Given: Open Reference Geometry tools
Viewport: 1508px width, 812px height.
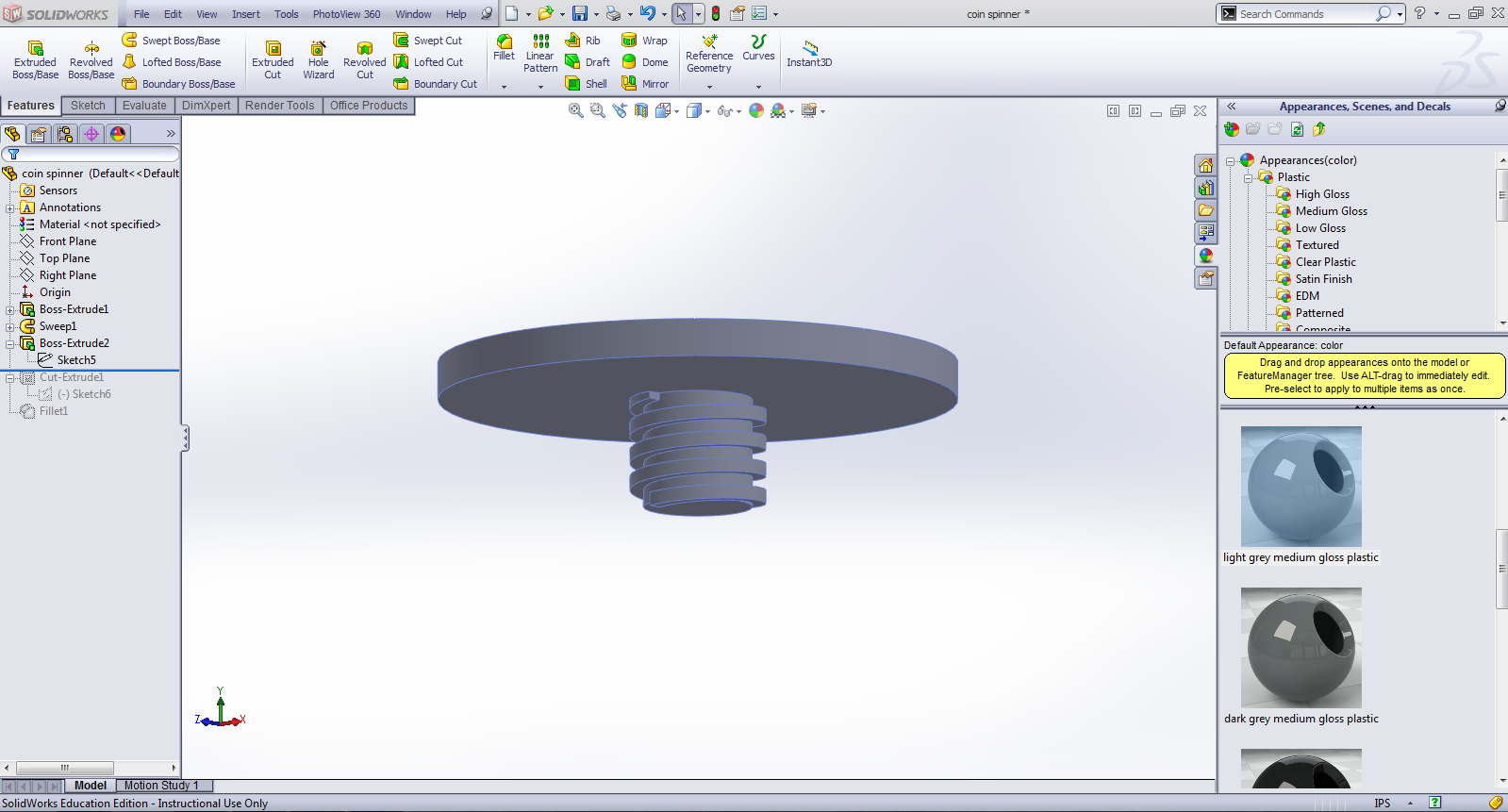Looking at the screenshot, I should 709,54.
